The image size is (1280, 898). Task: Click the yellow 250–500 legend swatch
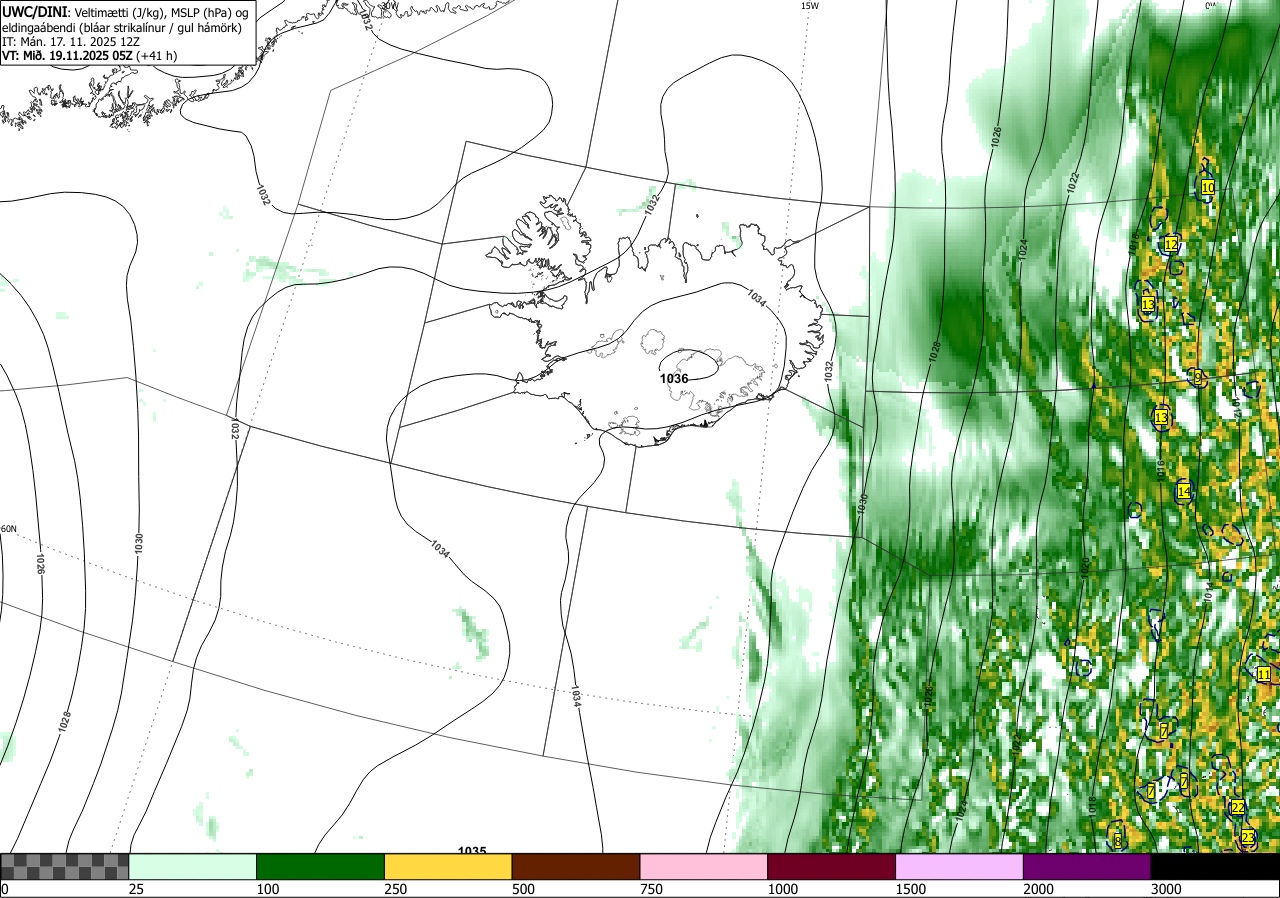coord(448,866)
